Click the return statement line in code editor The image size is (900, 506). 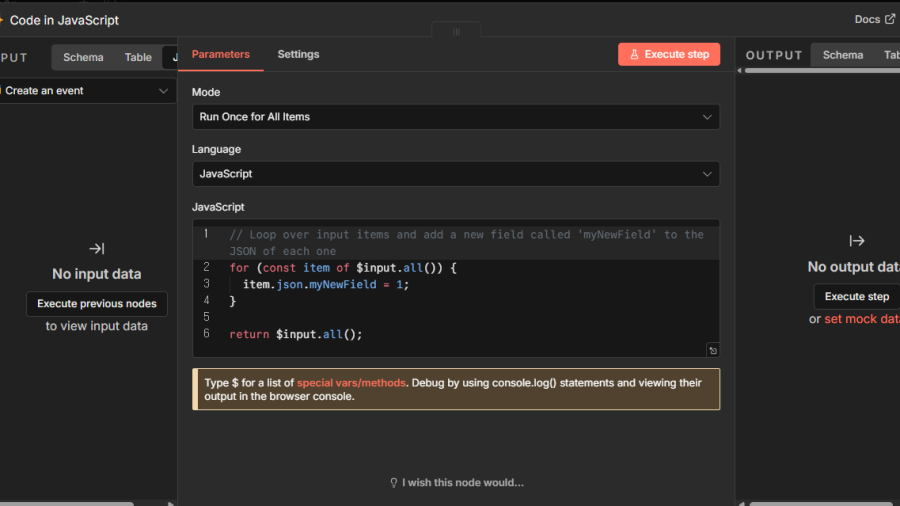(296, 334)
